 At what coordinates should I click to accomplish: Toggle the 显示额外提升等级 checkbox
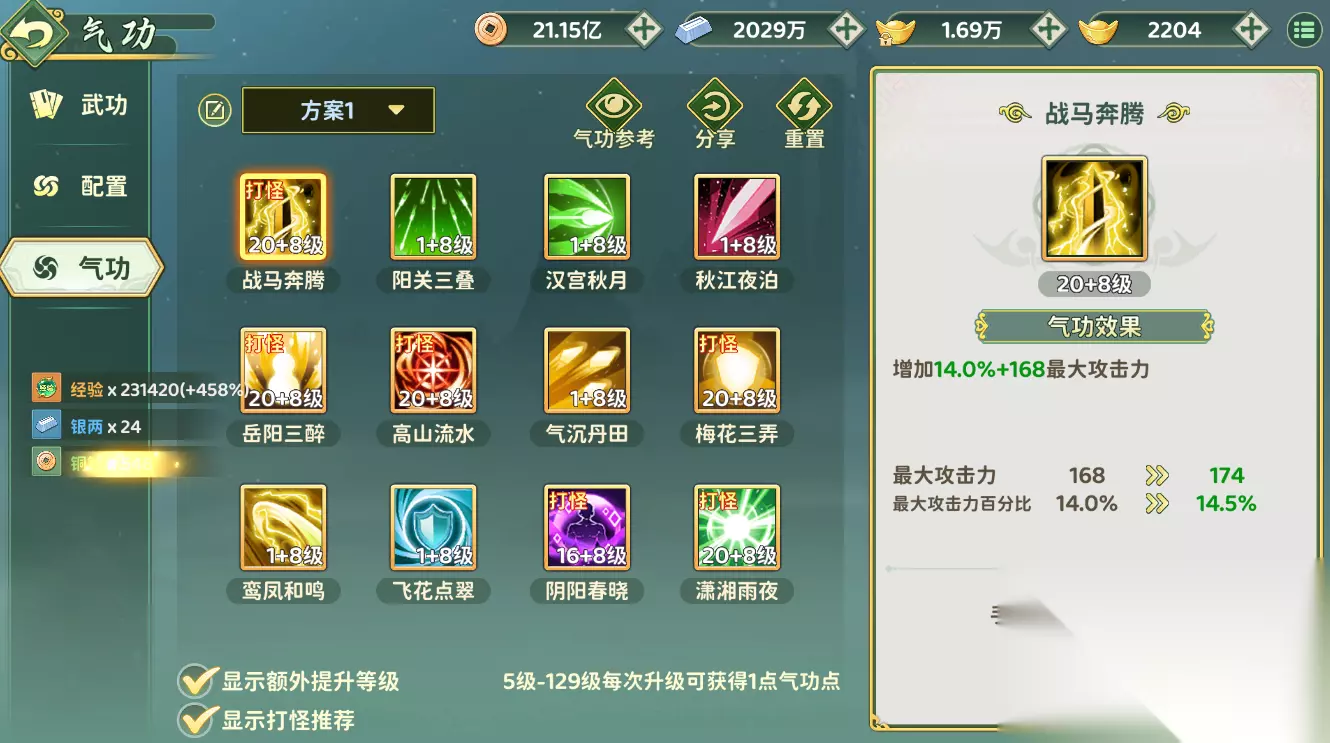(x=196, y=681)
